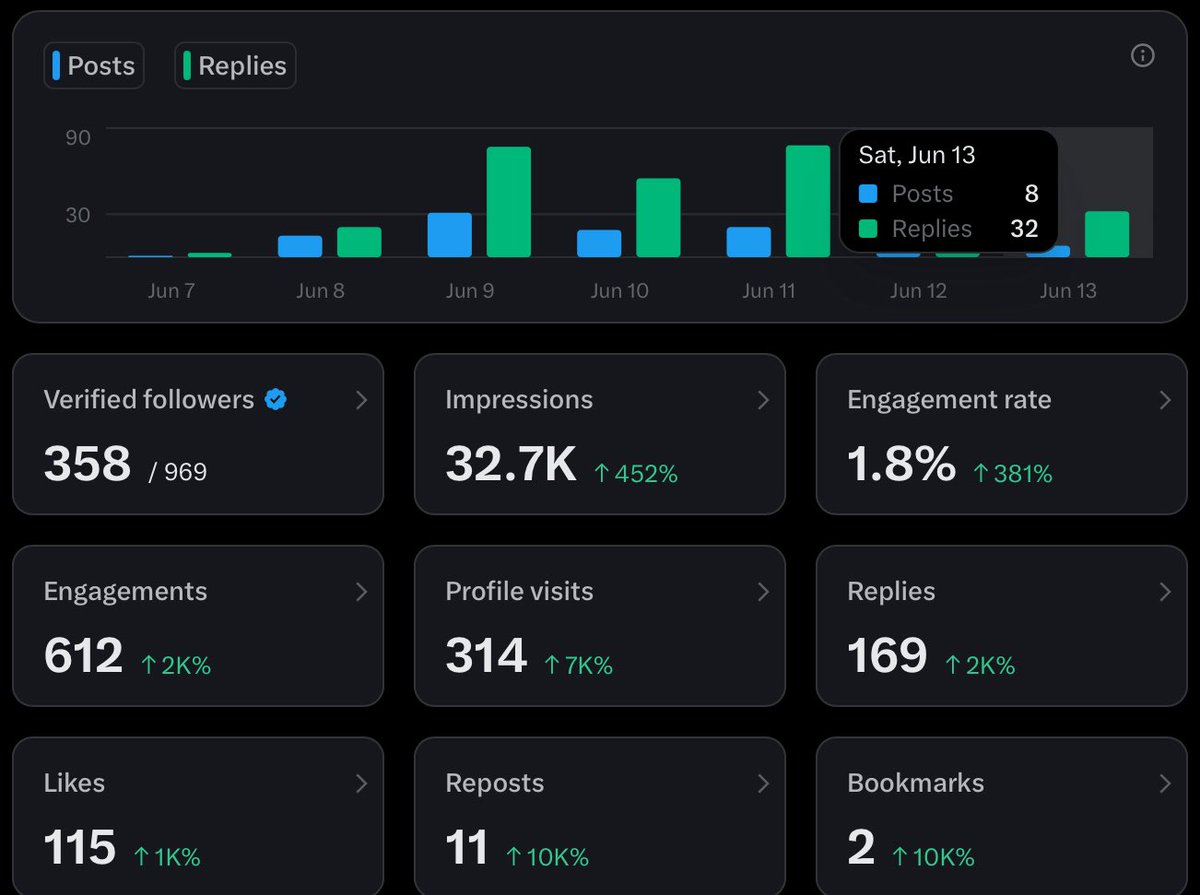Click the / 969 total followers text

[x=178, y=472]
